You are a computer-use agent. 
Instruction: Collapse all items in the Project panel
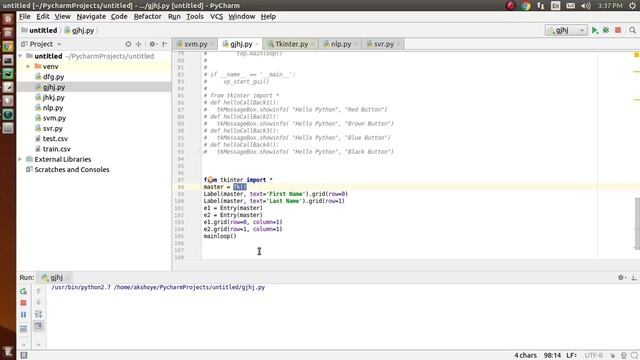(x=138, y=44)
